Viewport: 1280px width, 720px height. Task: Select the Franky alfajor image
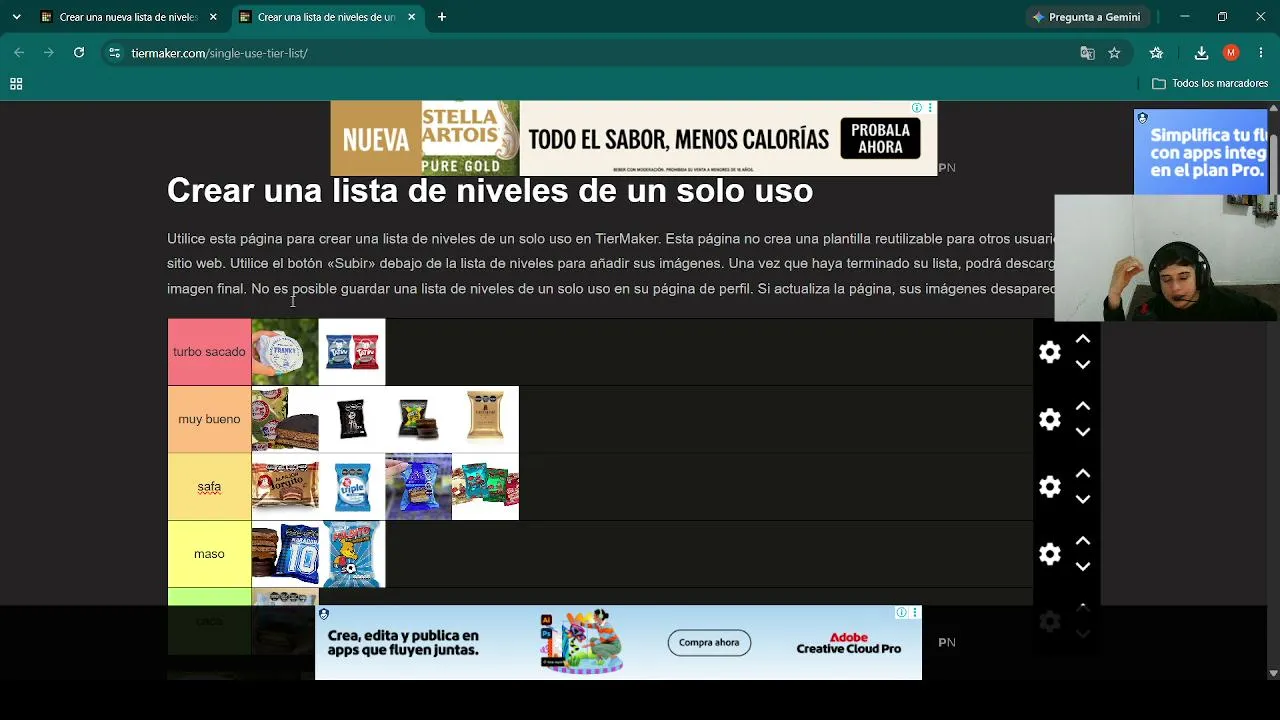(285, 352)
